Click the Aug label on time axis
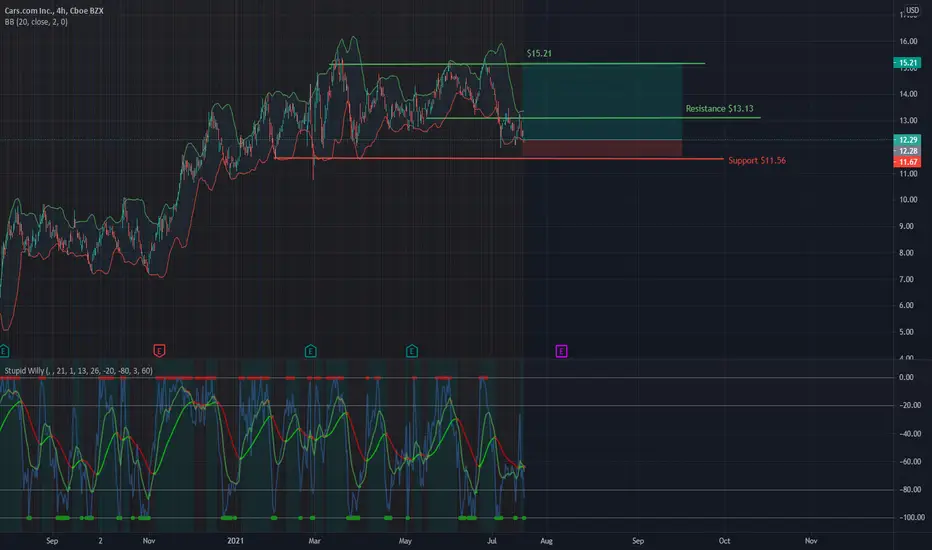The image size is (932, 550). pyautogui.click(x=546, y=541)
